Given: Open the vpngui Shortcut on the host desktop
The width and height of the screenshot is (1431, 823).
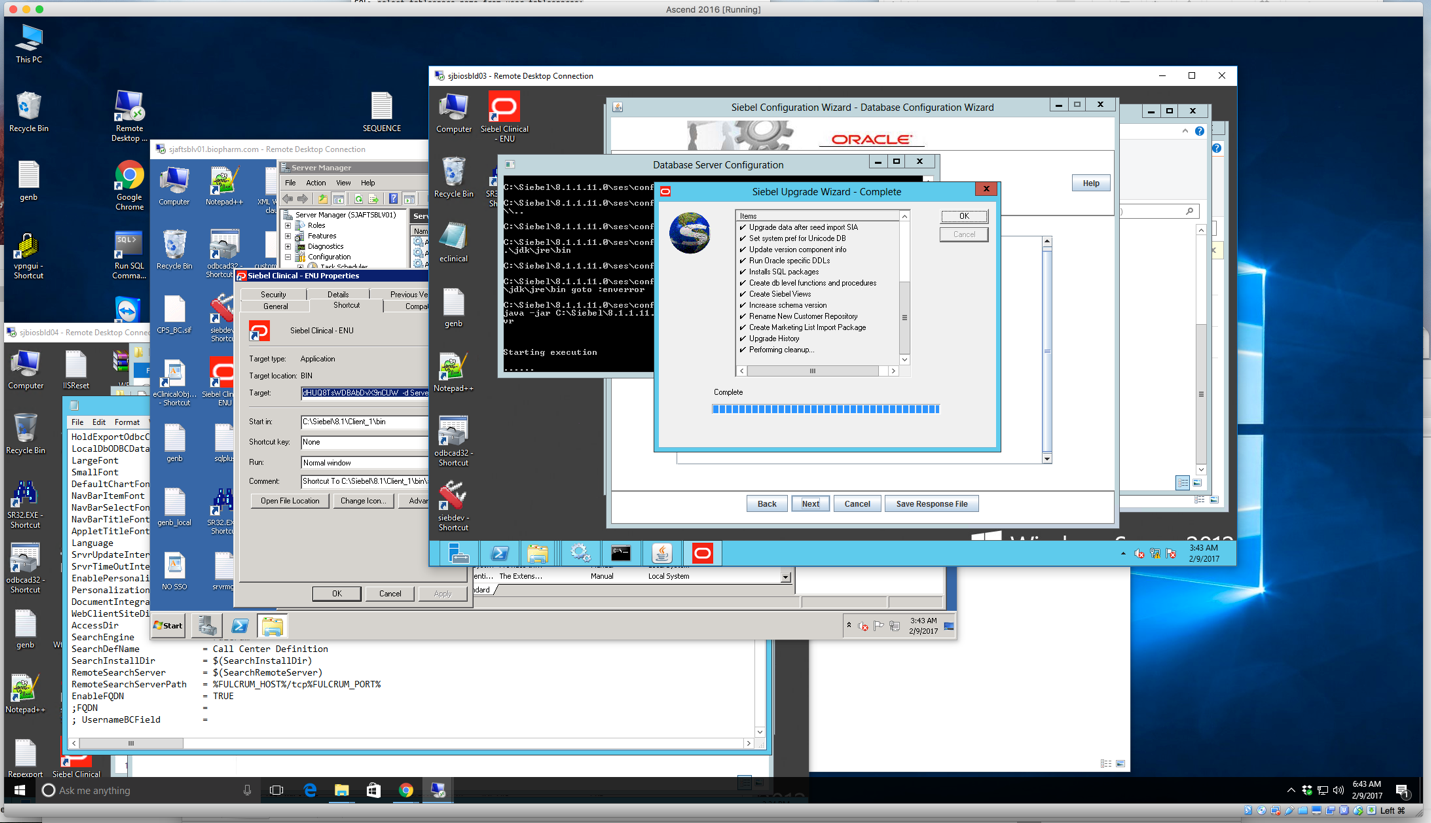Looking at the screenshot, I should pos(28,256).
